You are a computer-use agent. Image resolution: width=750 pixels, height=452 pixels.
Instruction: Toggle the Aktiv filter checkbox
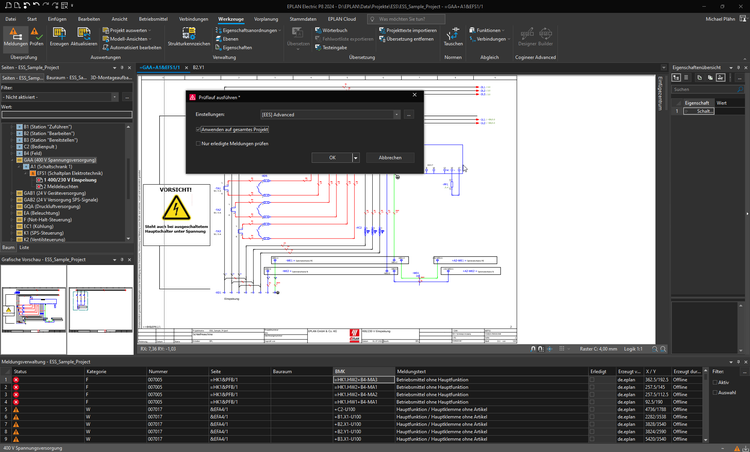[x=715, y=382]
